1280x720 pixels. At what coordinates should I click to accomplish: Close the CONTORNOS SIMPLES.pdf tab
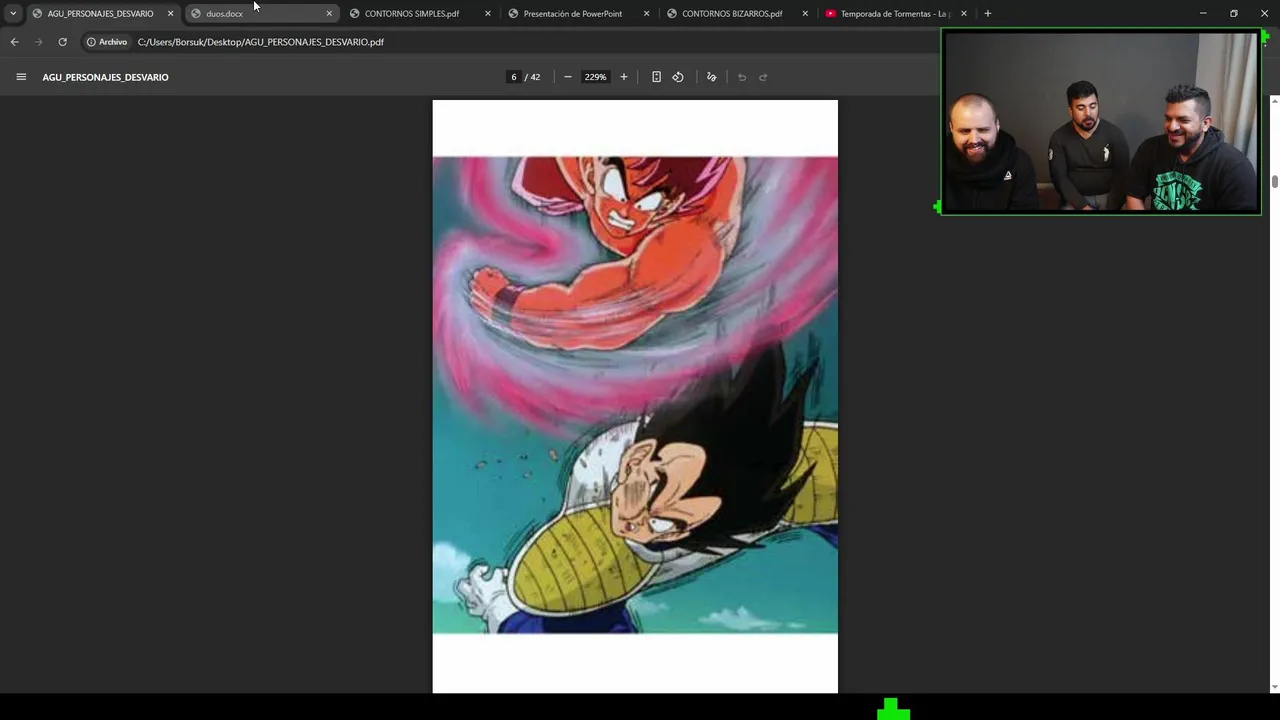487,14
